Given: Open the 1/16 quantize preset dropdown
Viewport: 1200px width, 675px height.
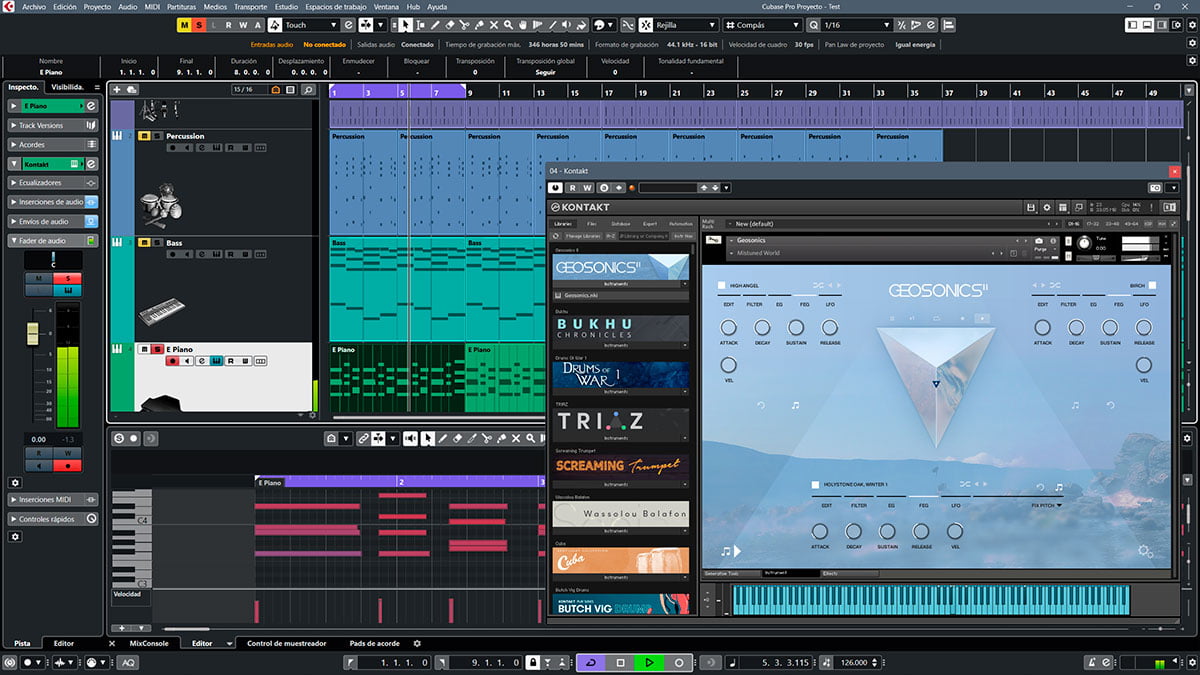Looking at the screenshot, I should pyautogui.click(x=857, y=25).
